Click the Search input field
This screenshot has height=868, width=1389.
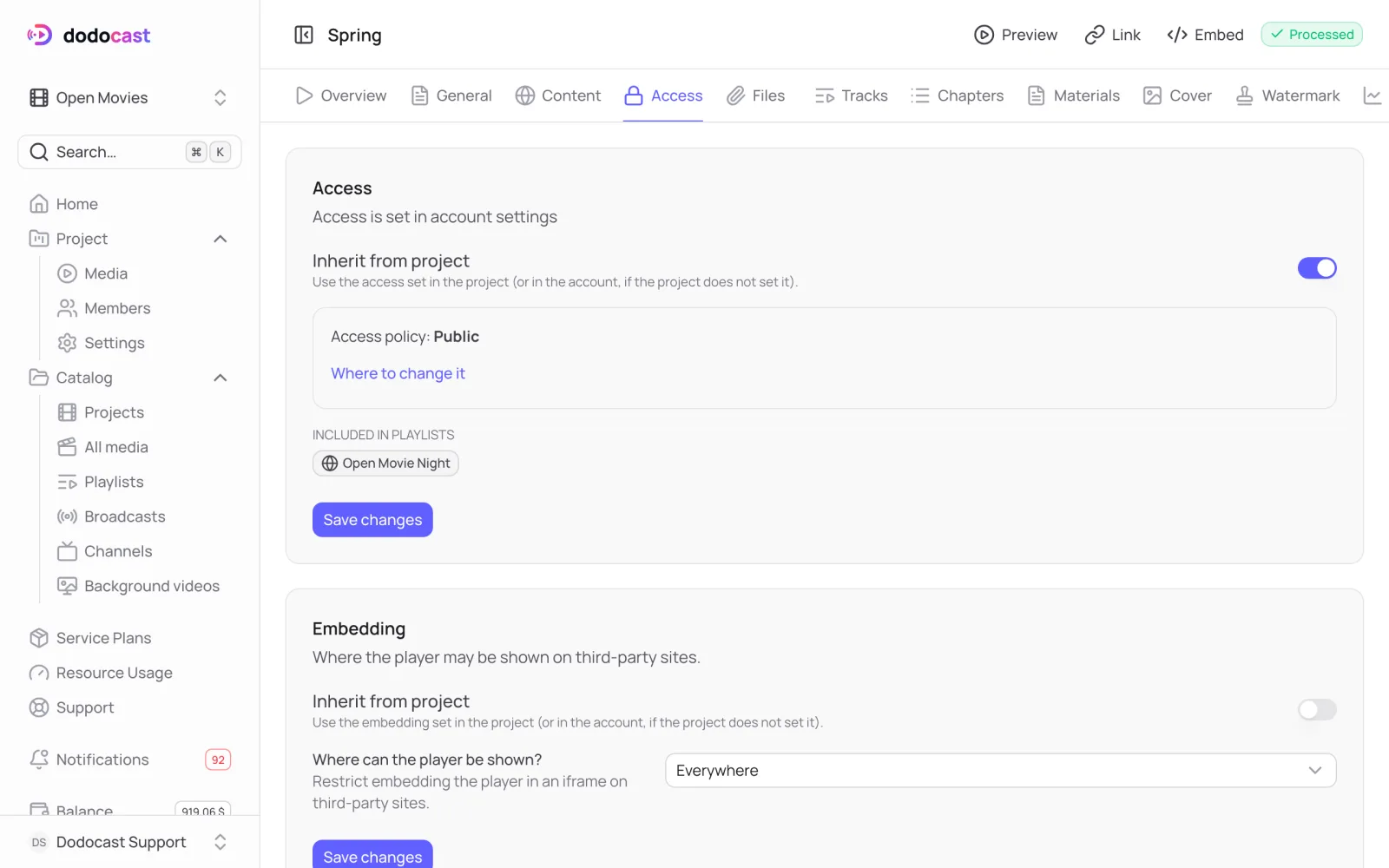point(129,152)
